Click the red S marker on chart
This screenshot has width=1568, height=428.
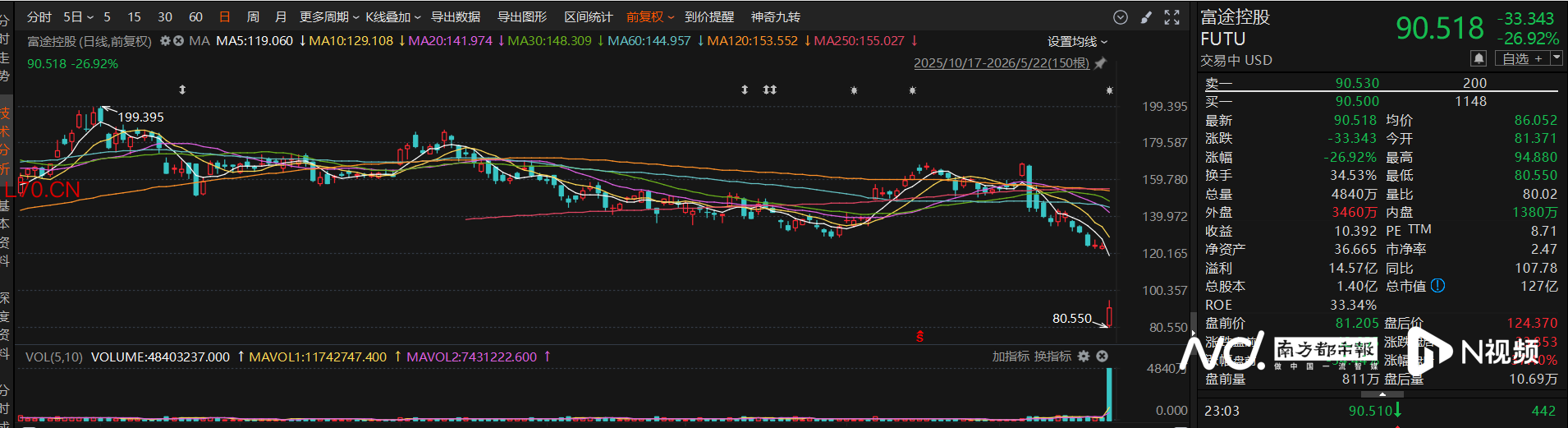point(919,336)
